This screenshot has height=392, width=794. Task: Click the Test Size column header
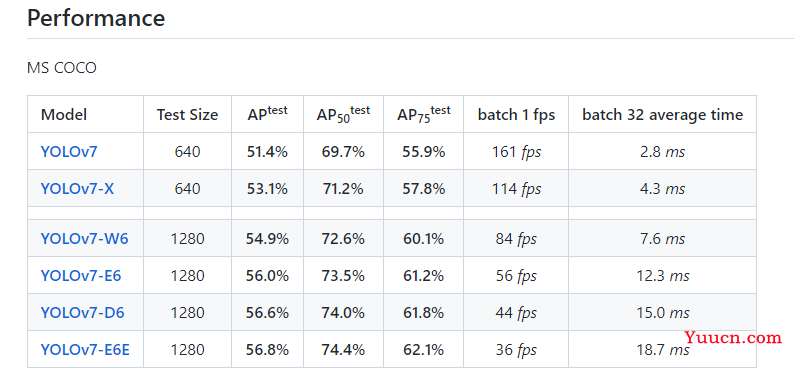(187, 114)
